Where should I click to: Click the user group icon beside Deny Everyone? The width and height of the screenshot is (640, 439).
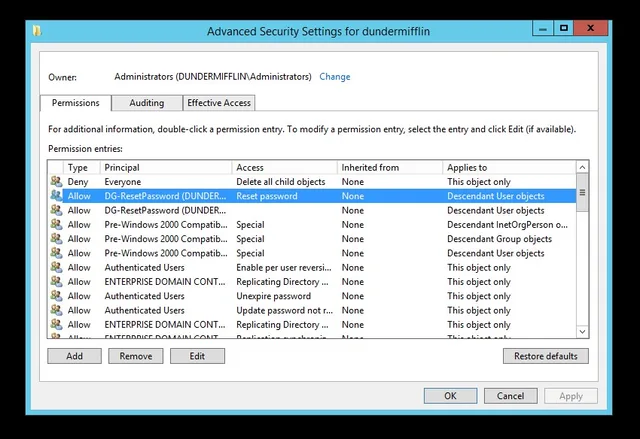pyautogui.click(x=56, y=181)
